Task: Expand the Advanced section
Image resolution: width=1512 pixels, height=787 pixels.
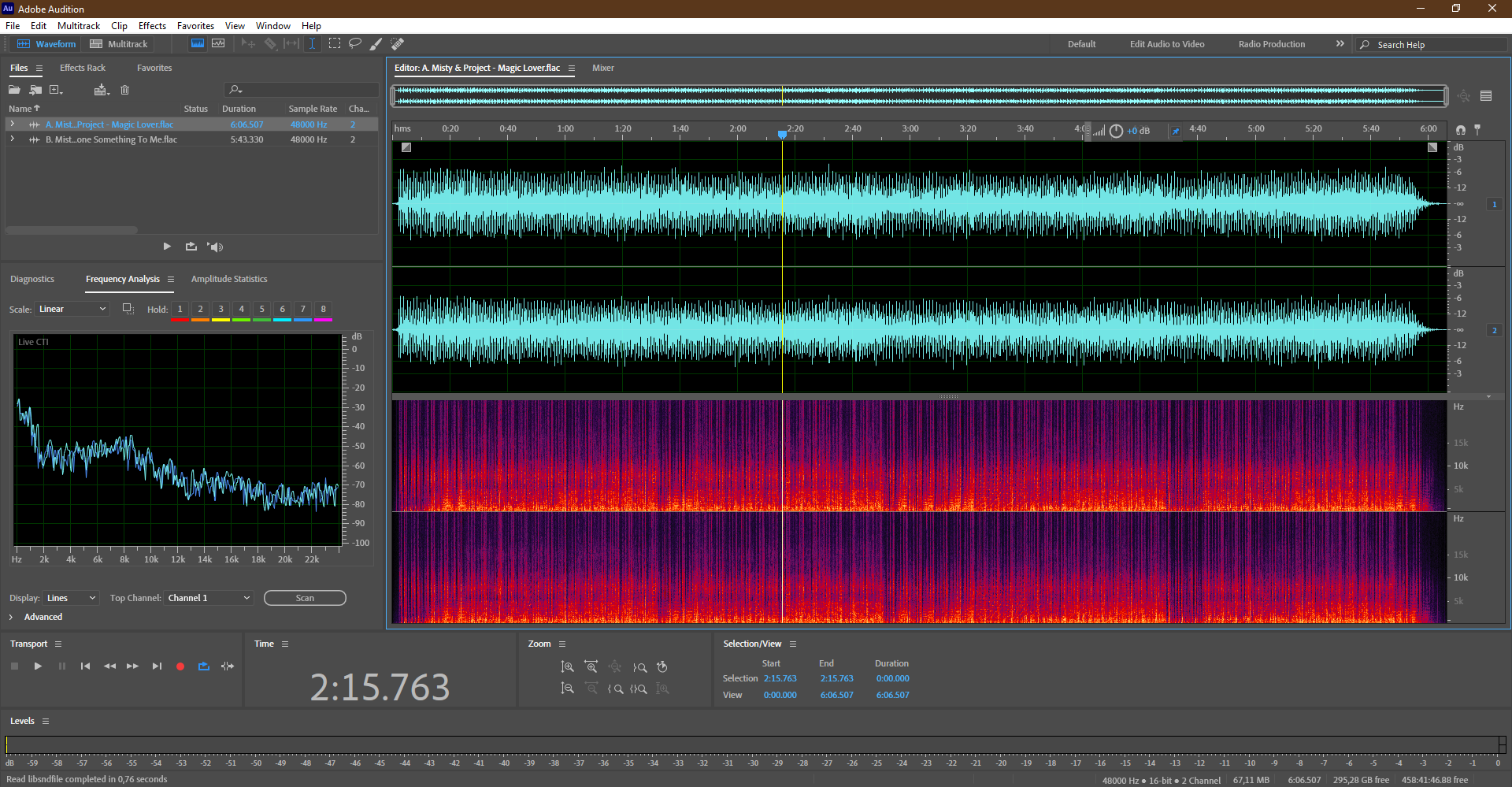Action: [x=11, y=617]
